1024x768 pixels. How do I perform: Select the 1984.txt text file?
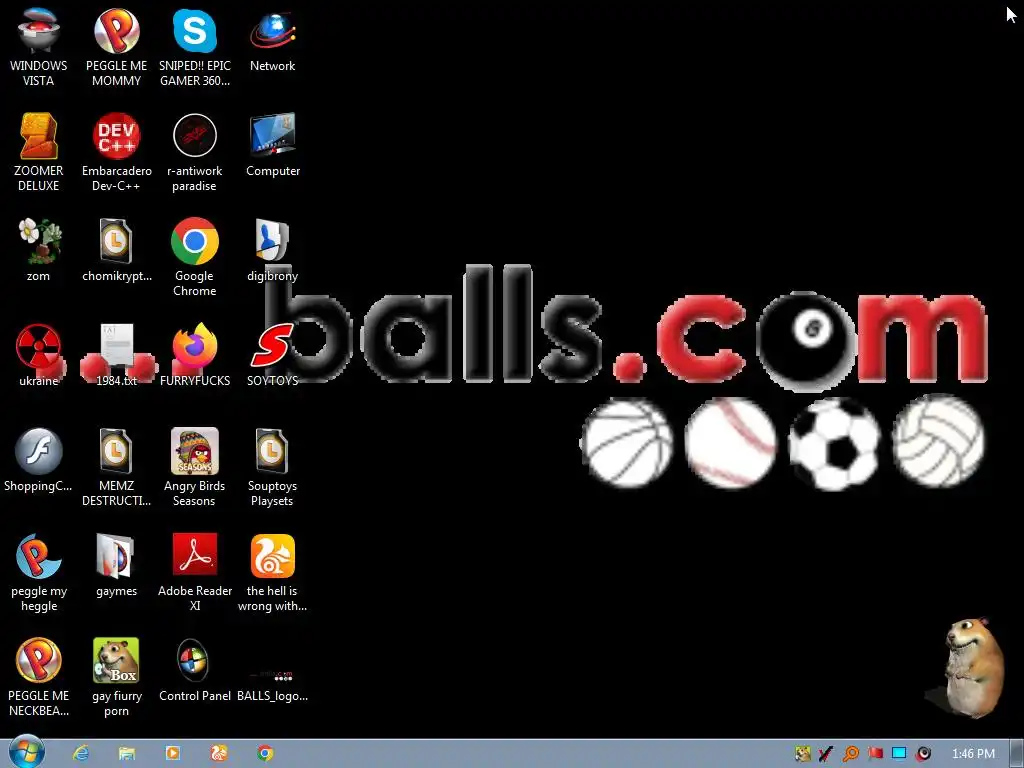116,355
